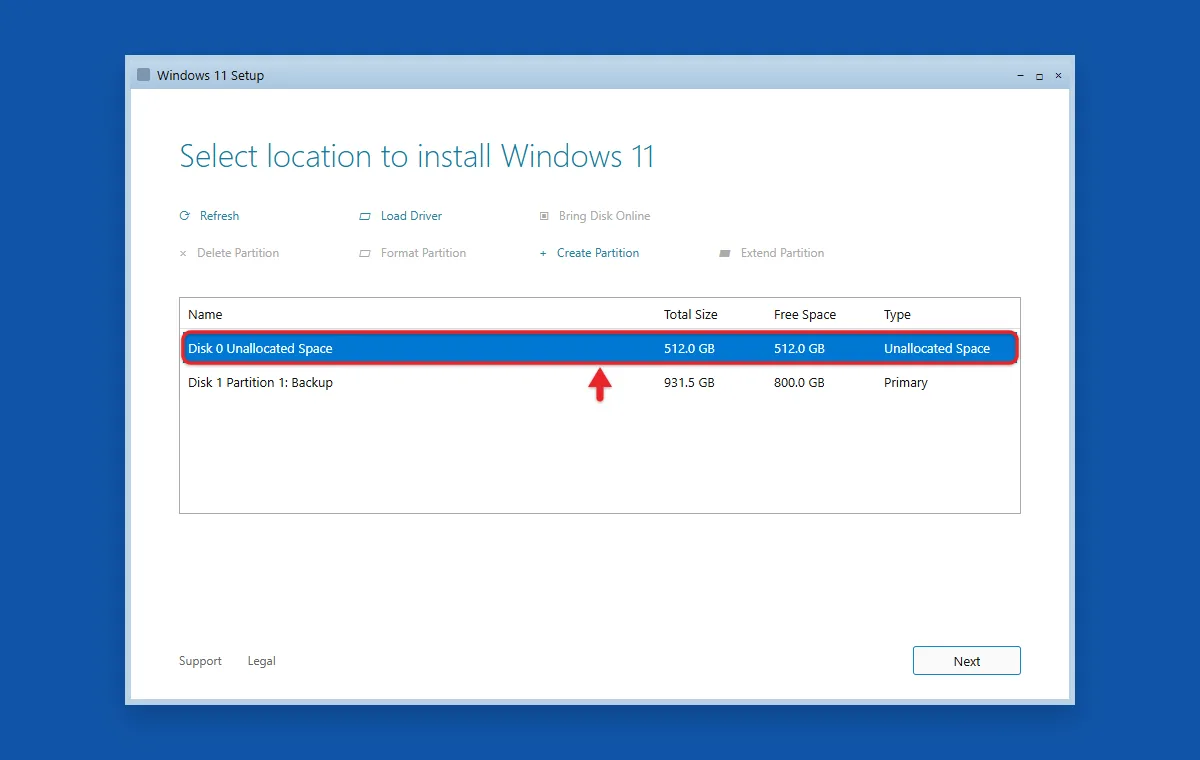Screen dimensions: 1200x760
Task: Select the Disk 0 Unallocated Space row
Action: [600, 349]
